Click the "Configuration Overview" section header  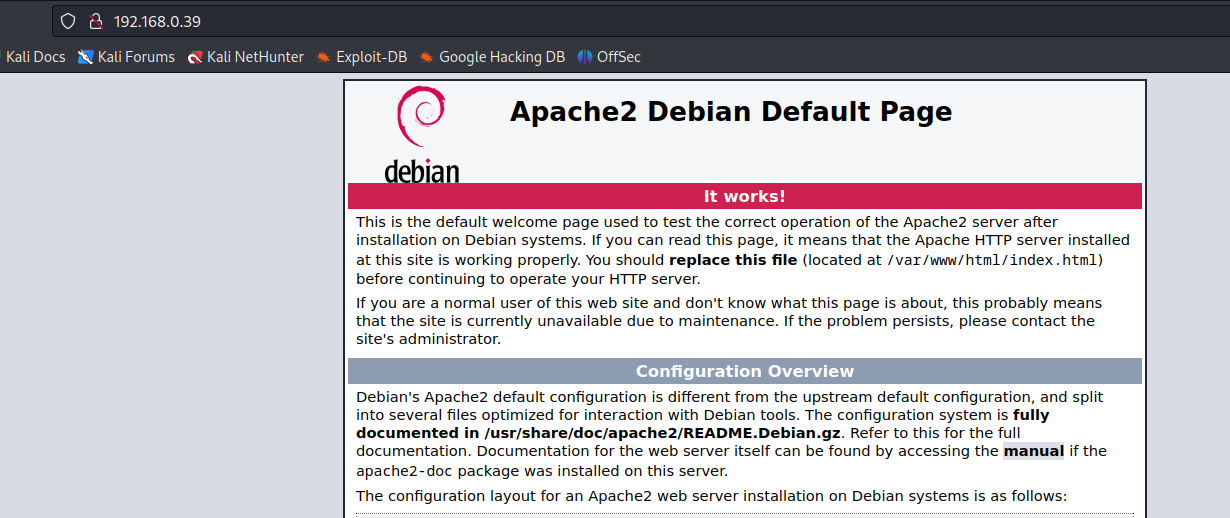(745, 371)
